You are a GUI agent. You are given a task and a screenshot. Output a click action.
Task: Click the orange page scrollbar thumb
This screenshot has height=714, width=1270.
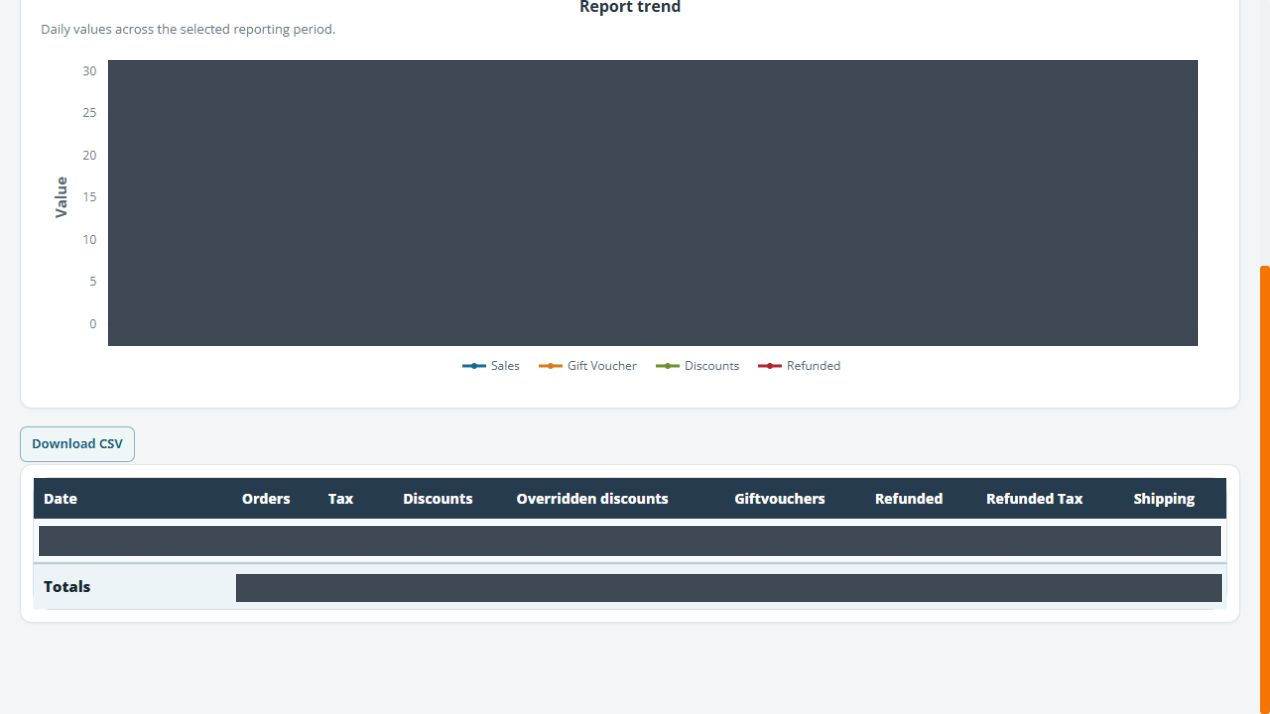click(x=1265, y=490)
